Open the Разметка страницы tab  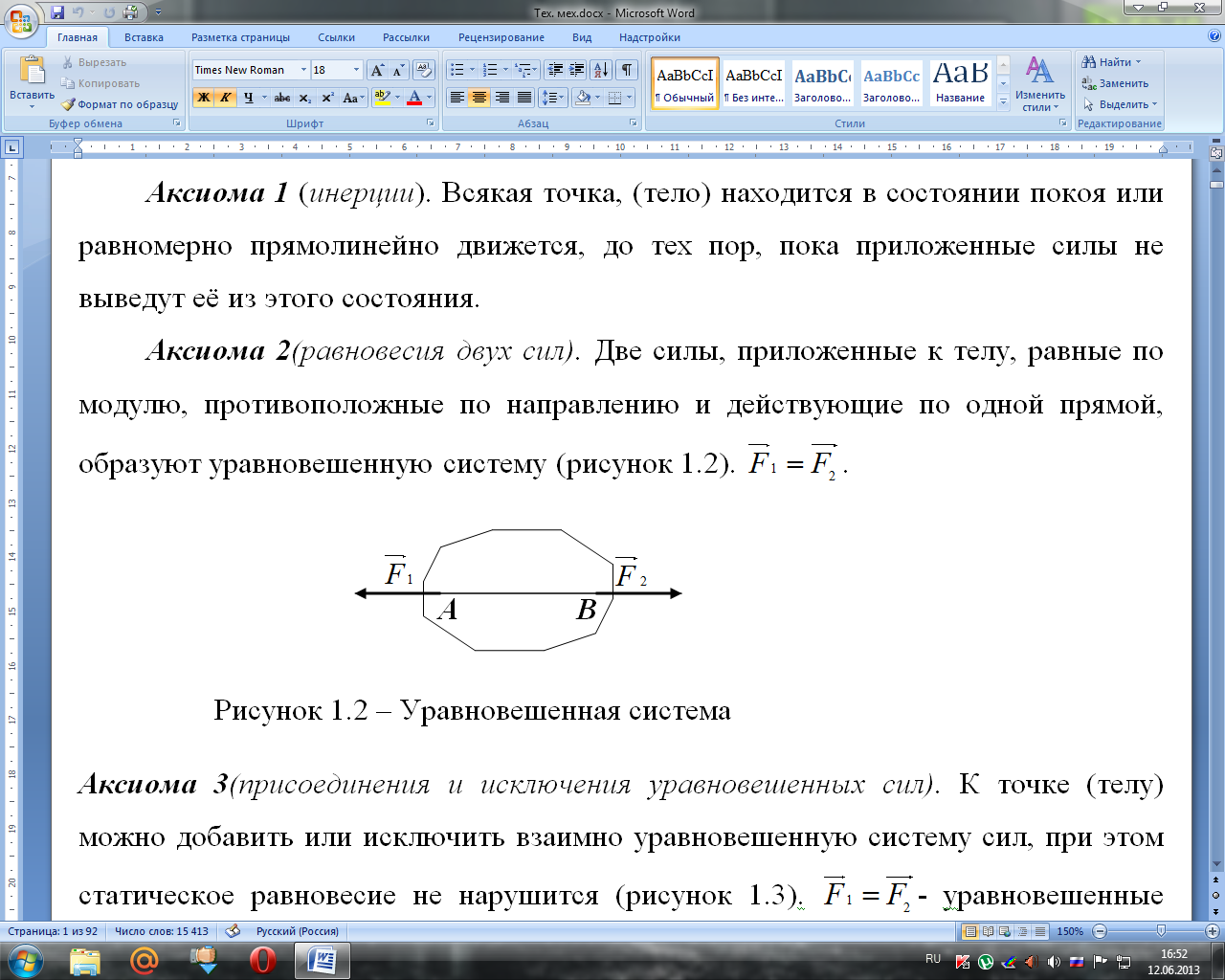point(240,37)
